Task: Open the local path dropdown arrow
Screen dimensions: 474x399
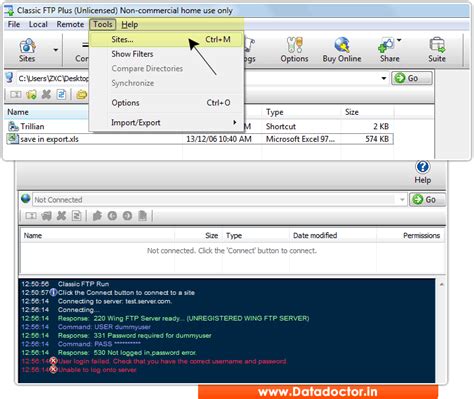Action: [384, 78]
